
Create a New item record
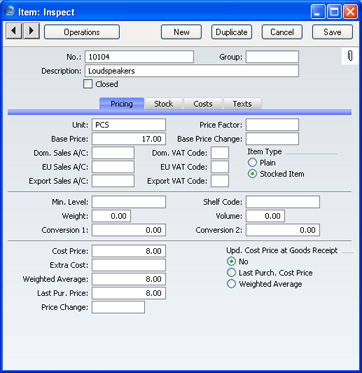click(x=181, y=32)
